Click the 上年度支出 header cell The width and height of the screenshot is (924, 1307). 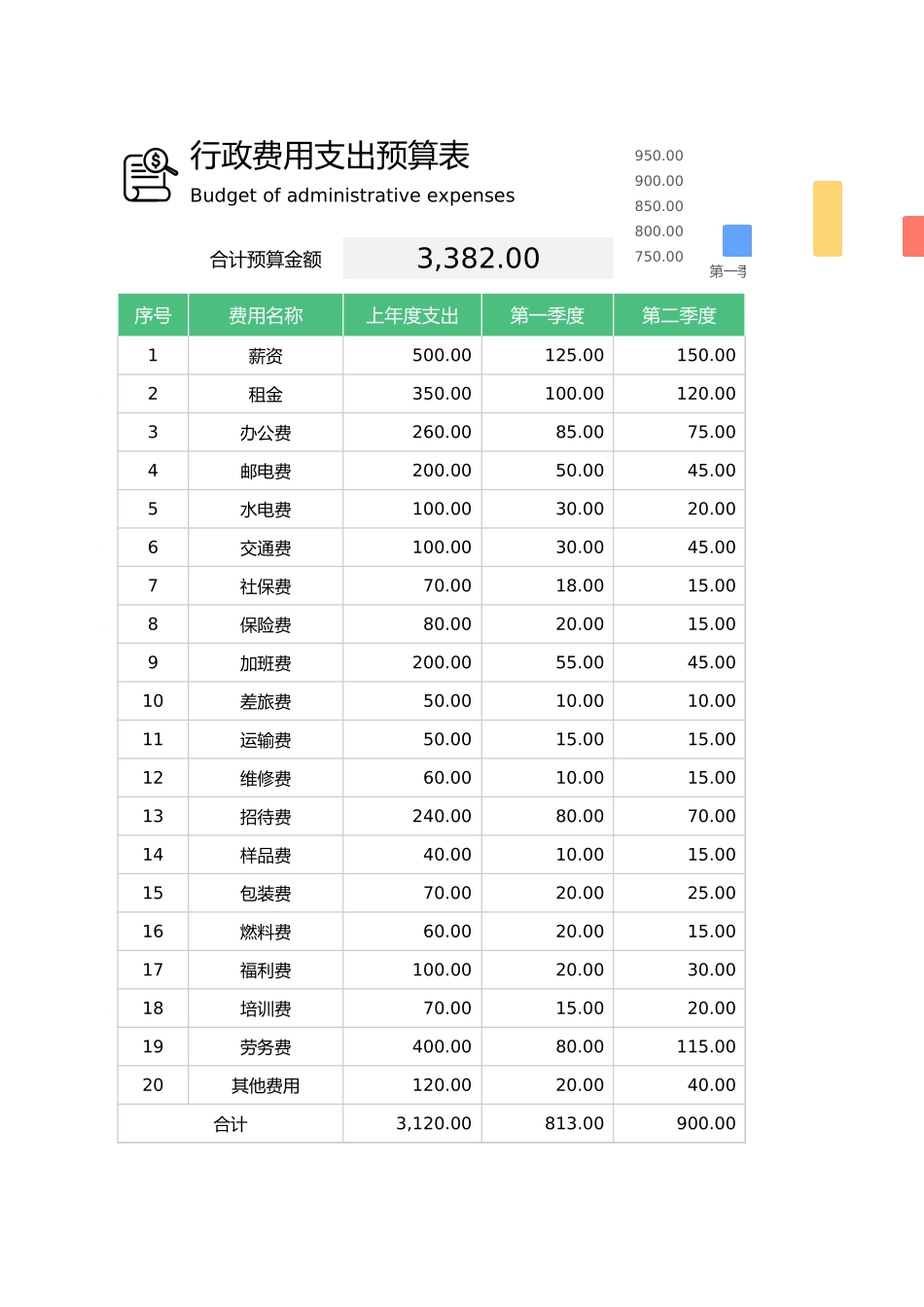tap(412, 314)
